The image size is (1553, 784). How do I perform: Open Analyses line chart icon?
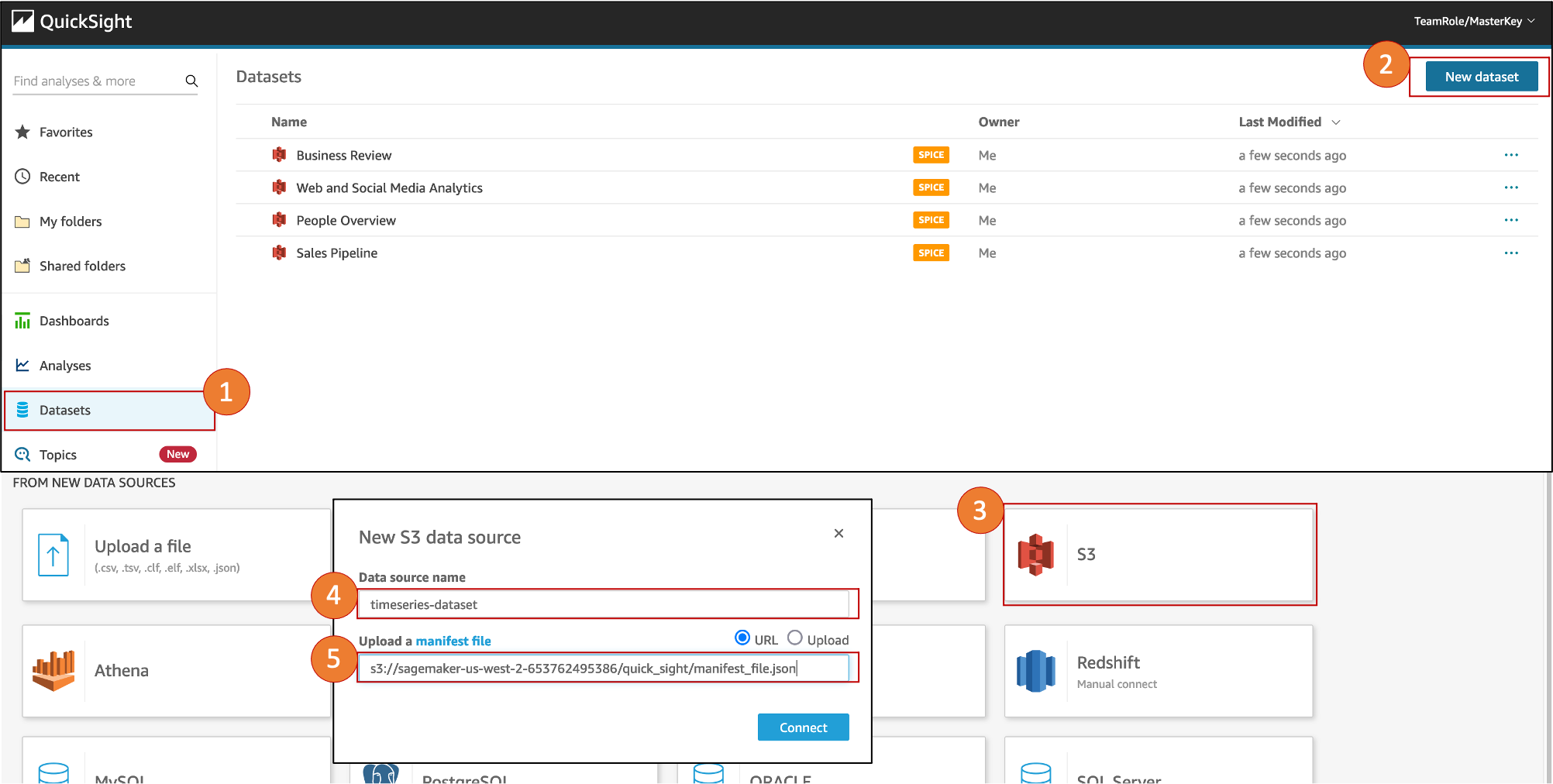coord(22,365)
